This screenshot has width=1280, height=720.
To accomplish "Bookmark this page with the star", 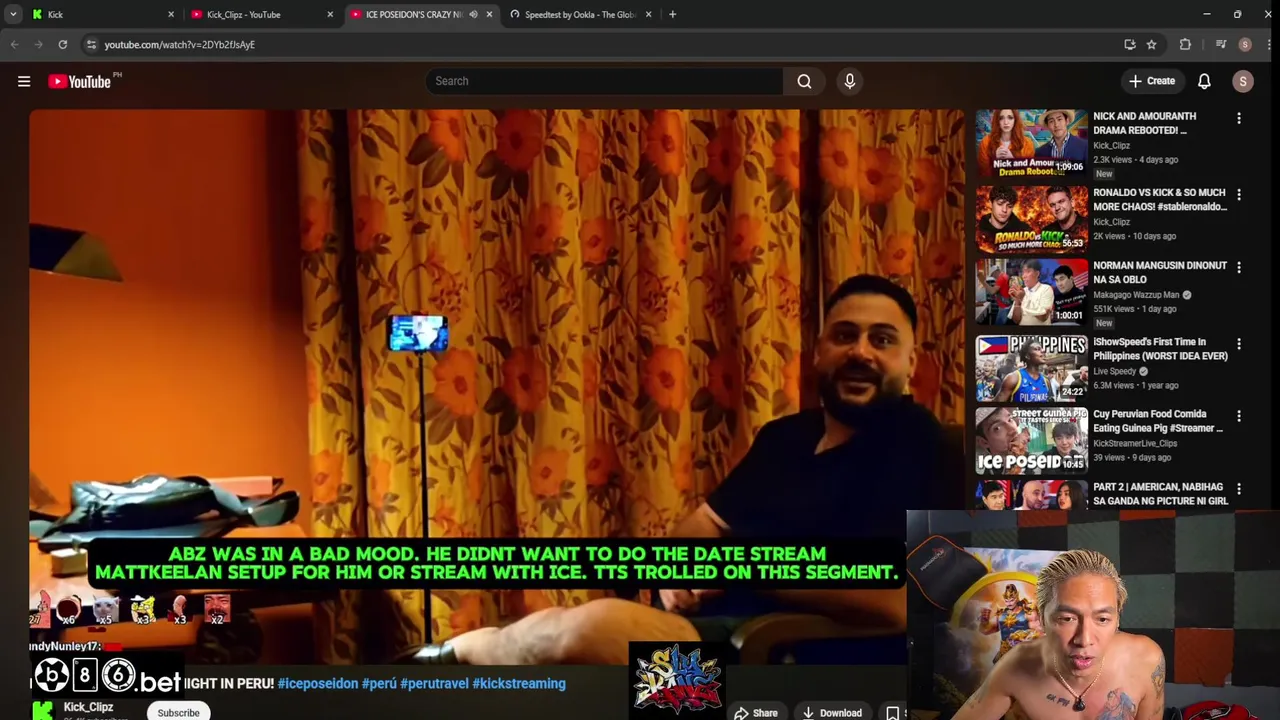I will pyautogui.click(x=1151, y=44).
